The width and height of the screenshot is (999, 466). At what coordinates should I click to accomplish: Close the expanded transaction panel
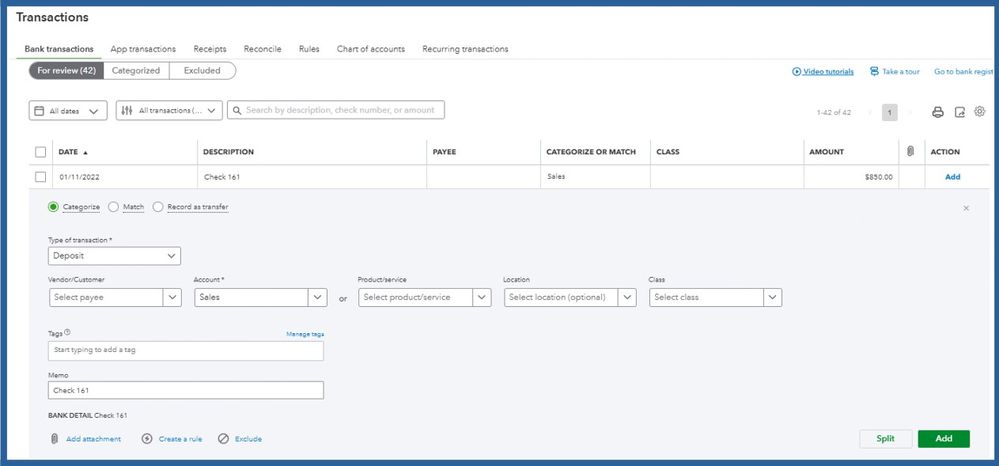click(966, 208)
